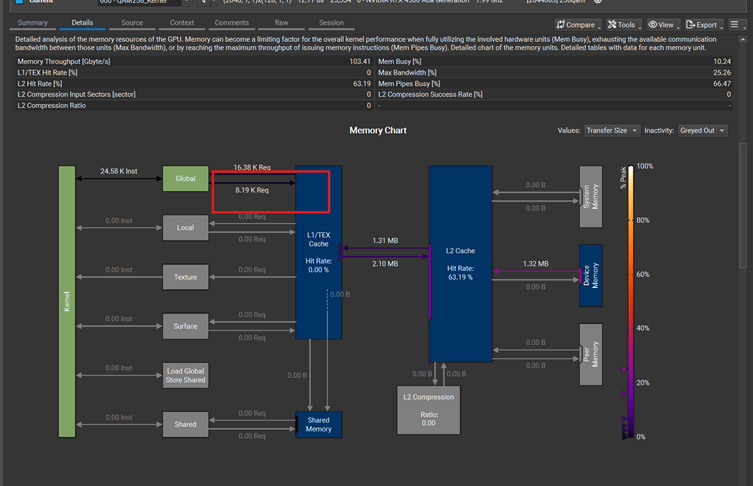
Task: Select the Device Memory block
Action: [x=591, y=276]
